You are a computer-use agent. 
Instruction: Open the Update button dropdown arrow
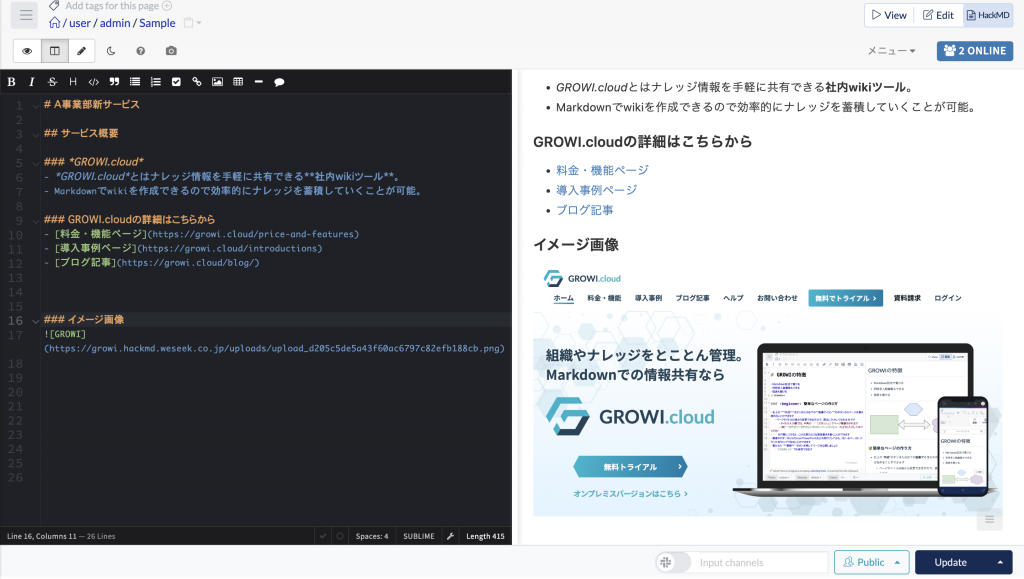coord(1000,563)
